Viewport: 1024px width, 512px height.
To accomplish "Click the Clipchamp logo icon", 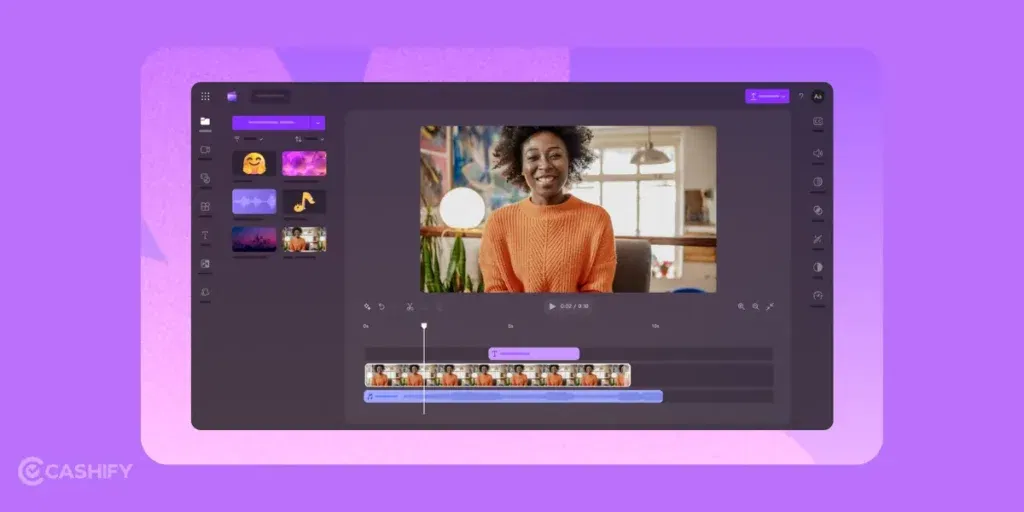I will [x=232, y=97].
